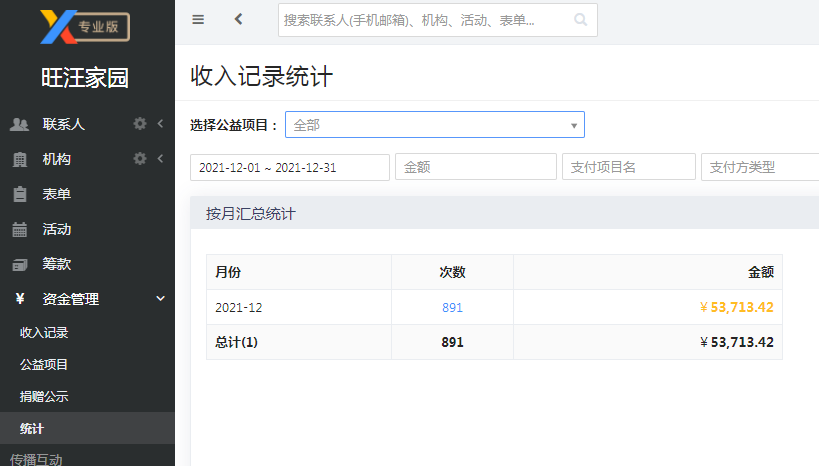Open 筹款 menu item
819x466 pixels.
[56, 264]
